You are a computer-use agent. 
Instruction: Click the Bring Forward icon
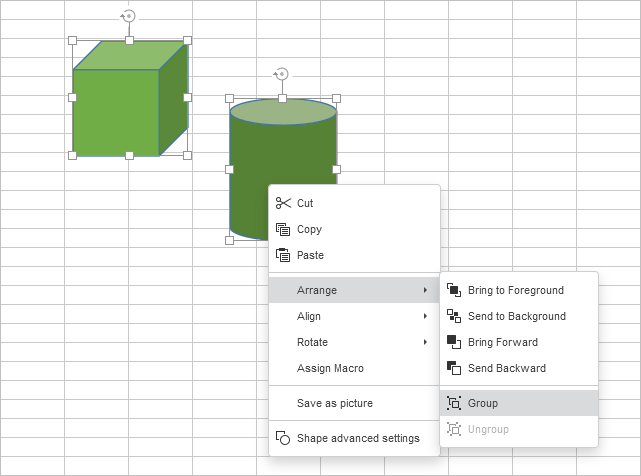[x=454, y=342]
